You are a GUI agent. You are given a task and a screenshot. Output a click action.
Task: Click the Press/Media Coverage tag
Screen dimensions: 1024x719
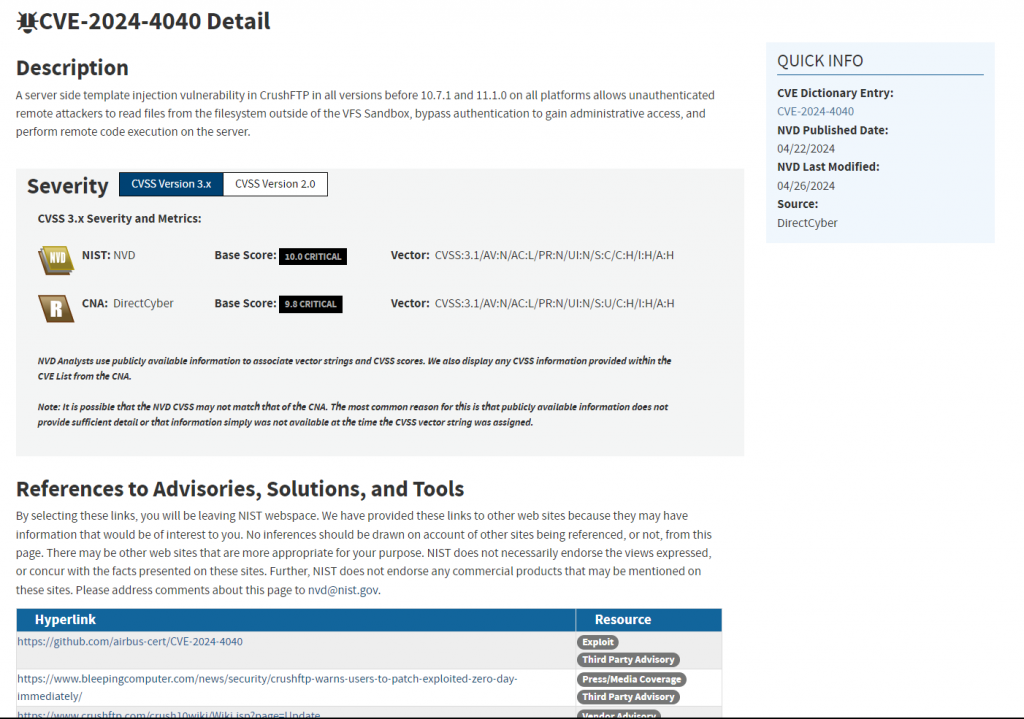coord(632,680)
